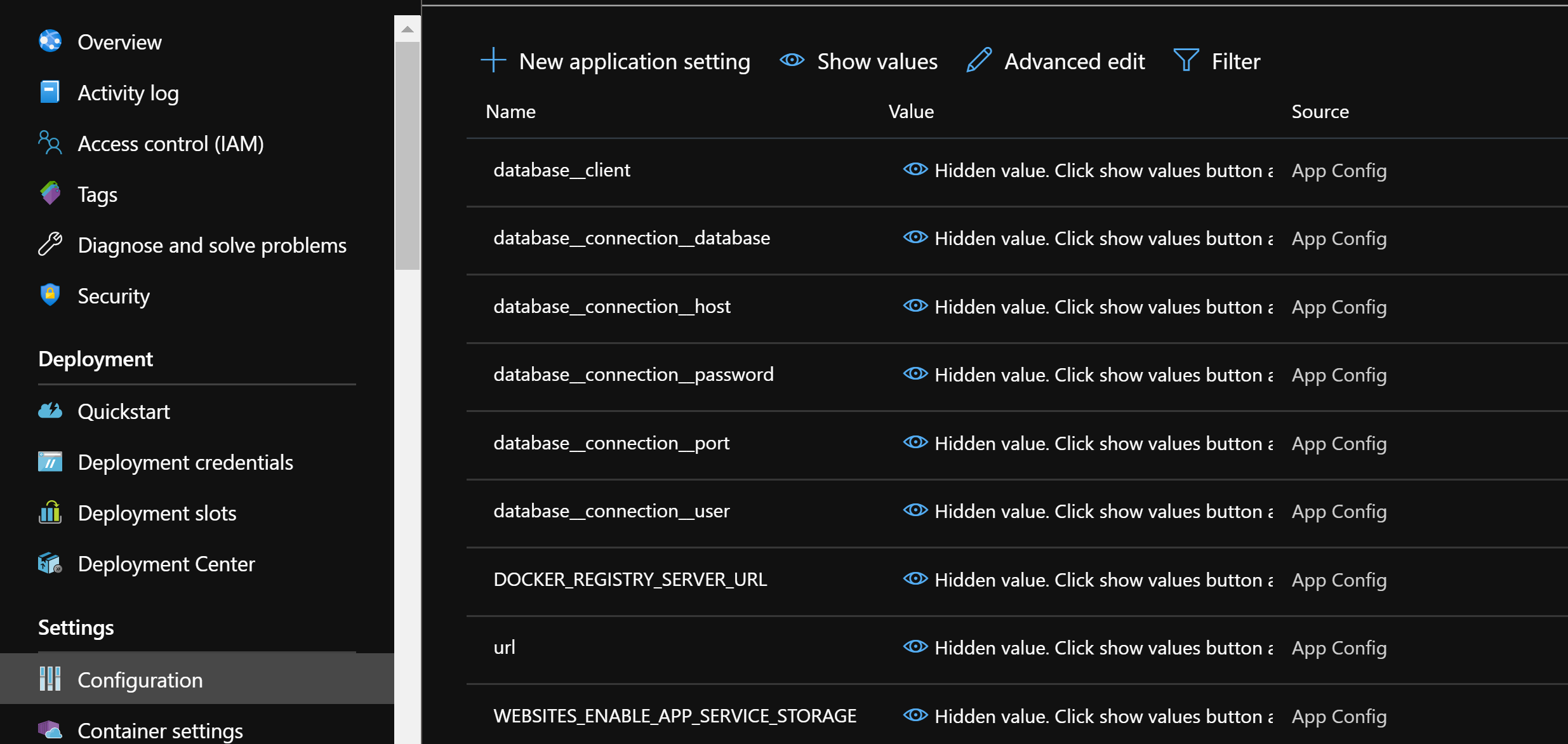The image size is (1568, 744).
Task: Open Deployment slots chart icon
Action: click(x=50, y=512)
